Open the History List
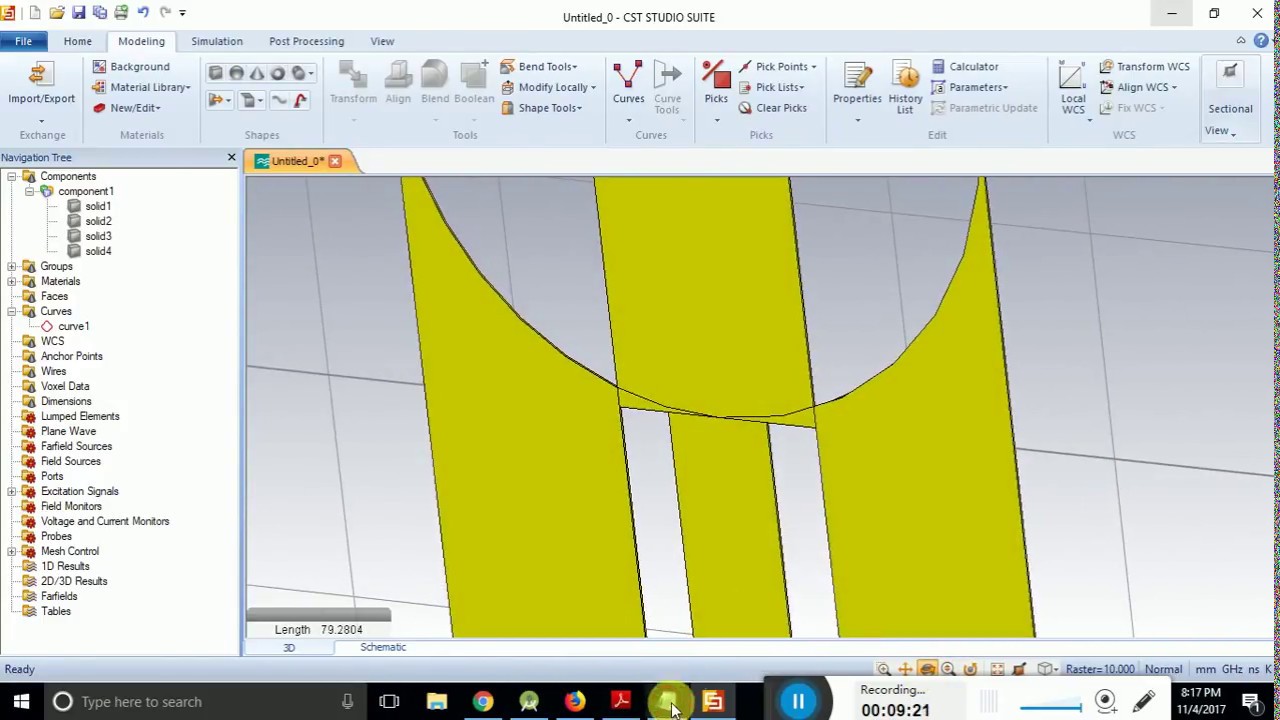The width and height of the screenshot is (1280, 720). pyautogui.click(x=905, y=88)
